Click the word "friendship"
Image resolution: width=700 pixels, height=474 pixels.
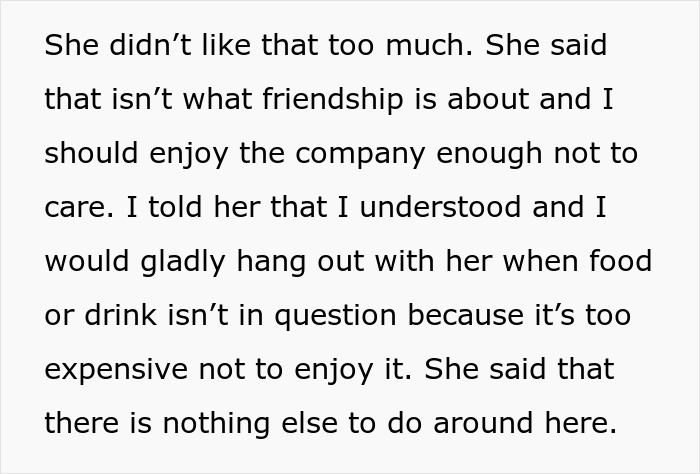tap(323, 101)
